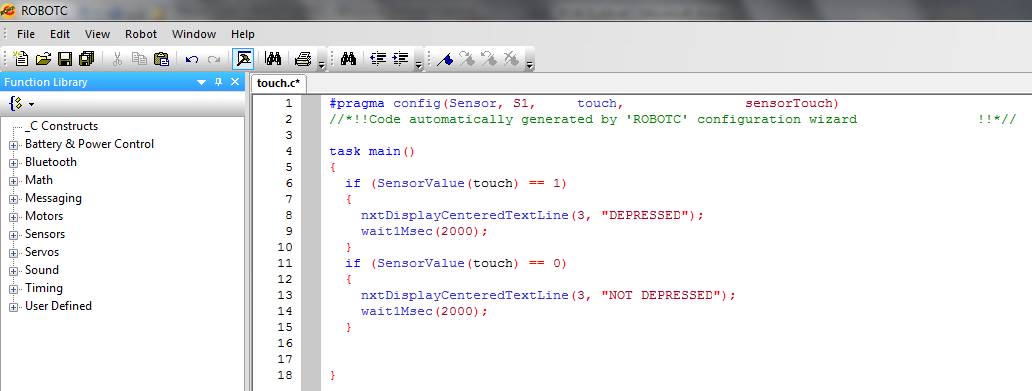
Task: Expand the Servos node
Action: 14,253
